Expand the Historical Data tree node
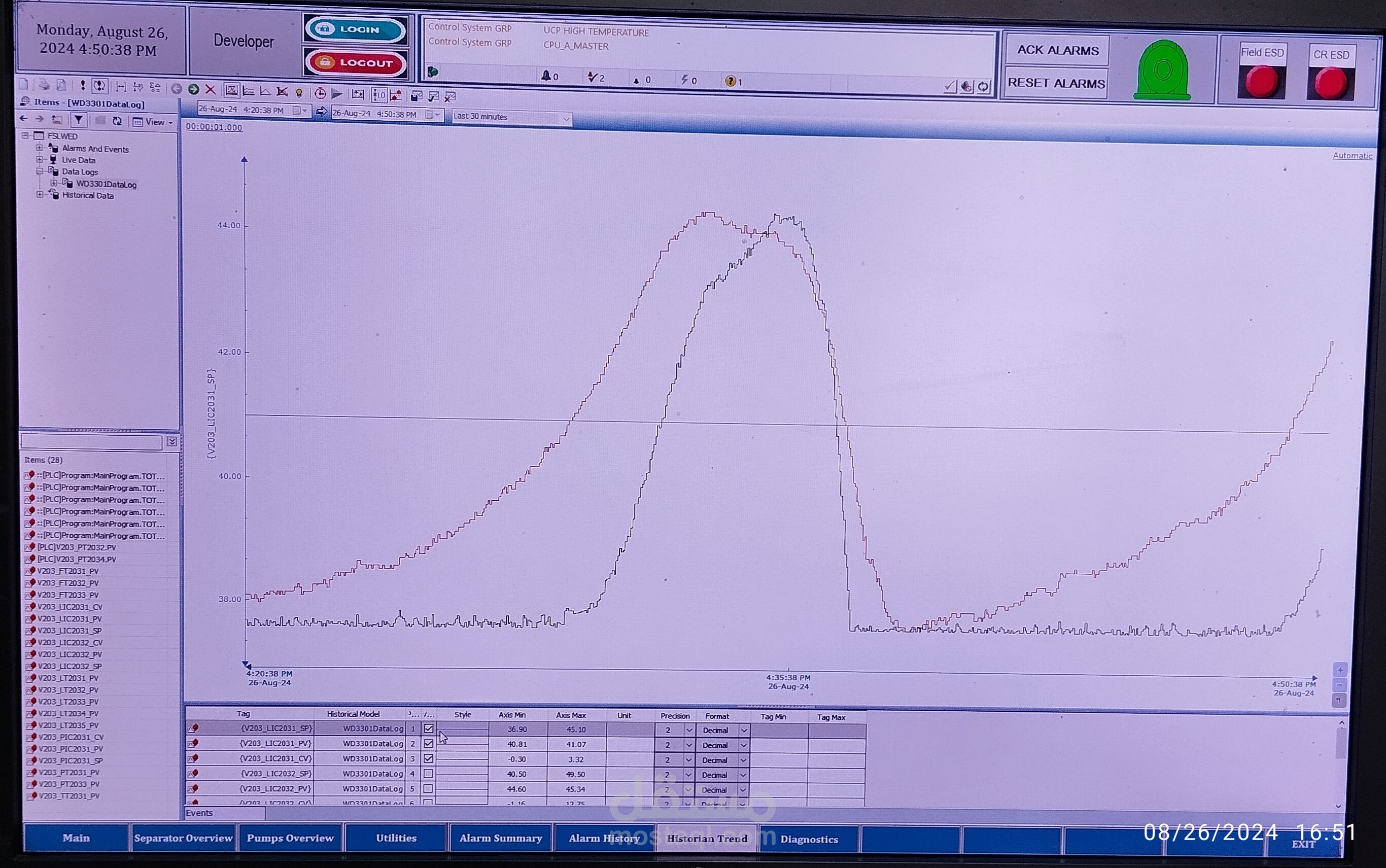Image resolution: width=1386 pixels, height=868 pixels. pos(40,195)
